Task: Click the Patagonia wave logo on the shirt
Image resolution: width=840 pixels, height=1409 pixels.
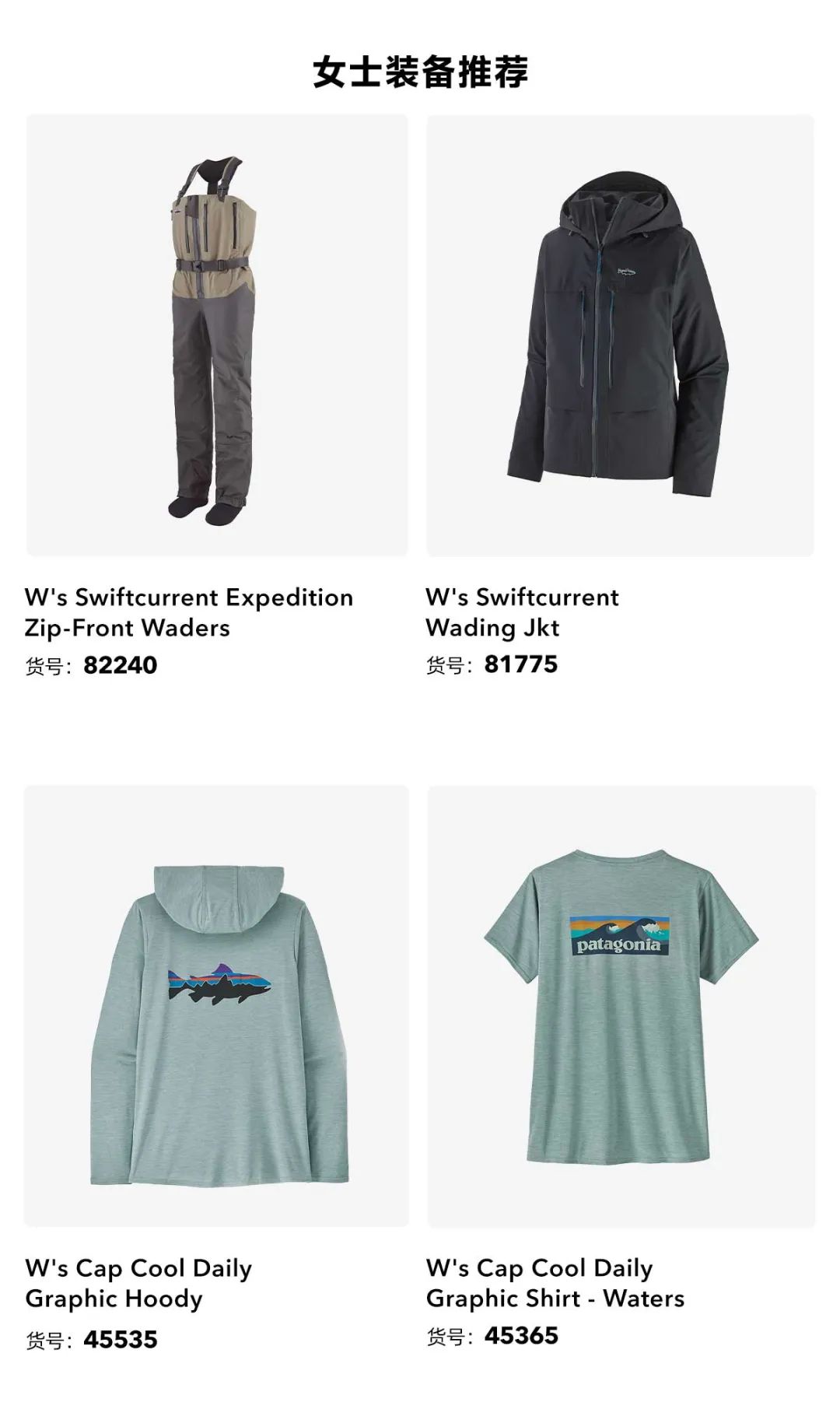Action: [x=618, y=937]
